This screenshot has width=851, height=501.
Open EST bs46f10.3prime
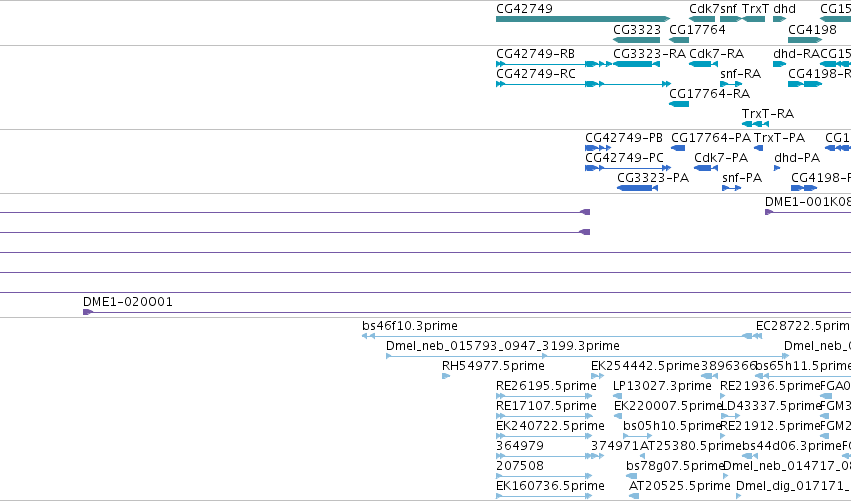pyautogui.click(x=562, y=337)
